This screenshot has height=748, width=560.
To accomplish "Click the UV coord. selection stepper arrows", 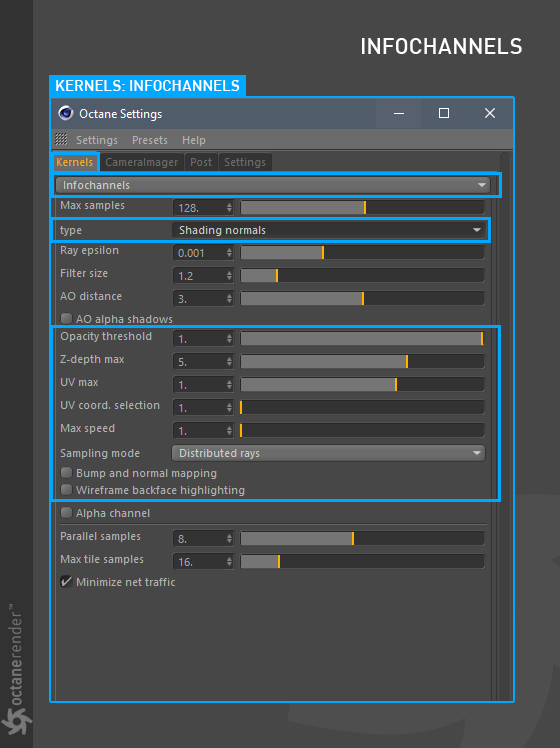I will pos(229,407).
